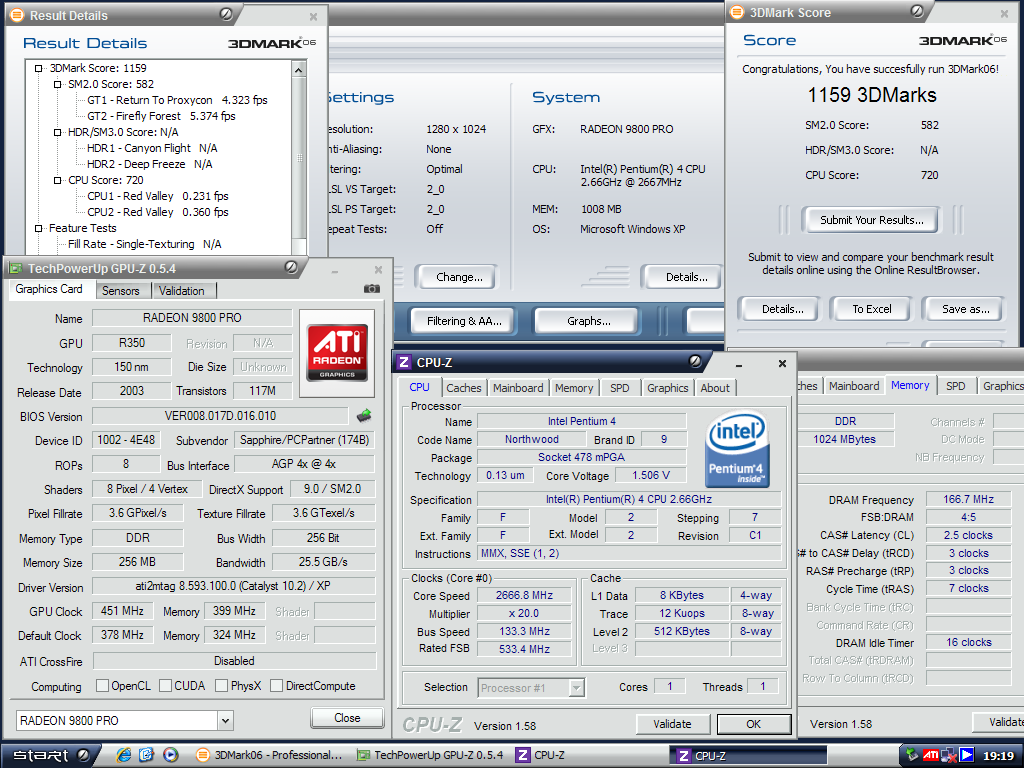Click To Excel button

tap(871, 309)
